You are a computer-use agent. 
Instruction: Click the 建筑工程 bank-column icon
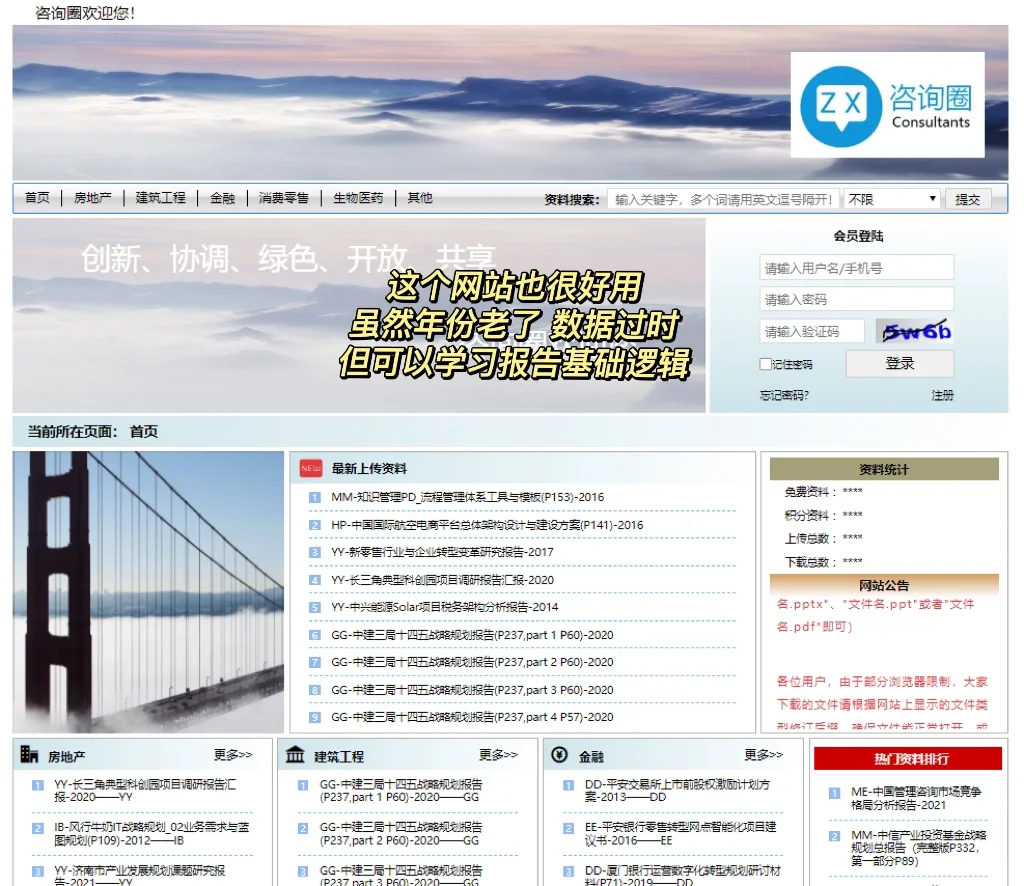tap(295, 755)
